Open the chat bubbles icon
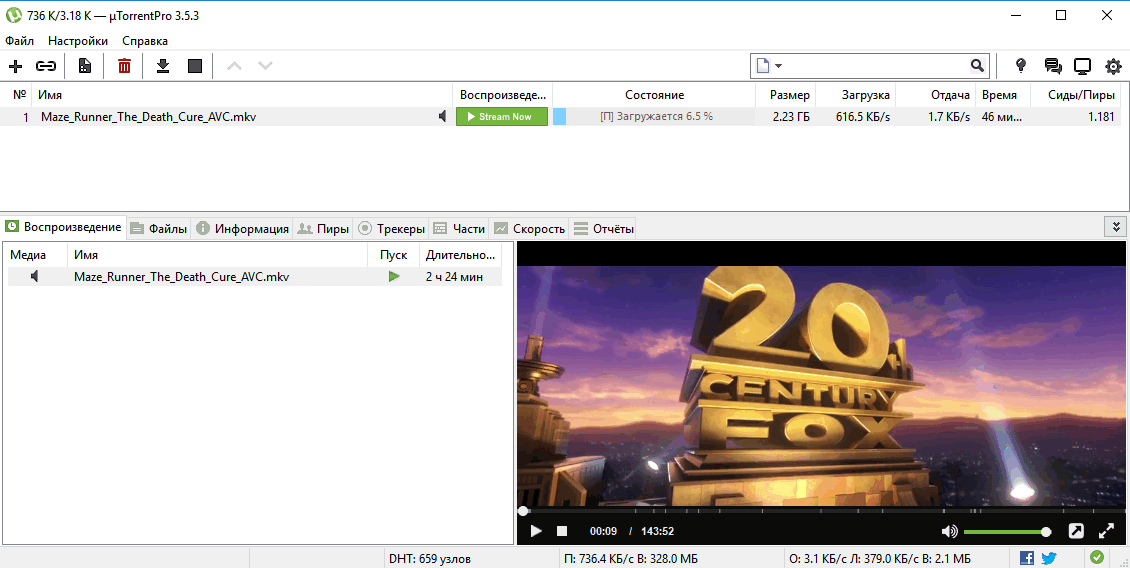The image size is (1130, 568). pyautogui.click(x=1053, y=66)
